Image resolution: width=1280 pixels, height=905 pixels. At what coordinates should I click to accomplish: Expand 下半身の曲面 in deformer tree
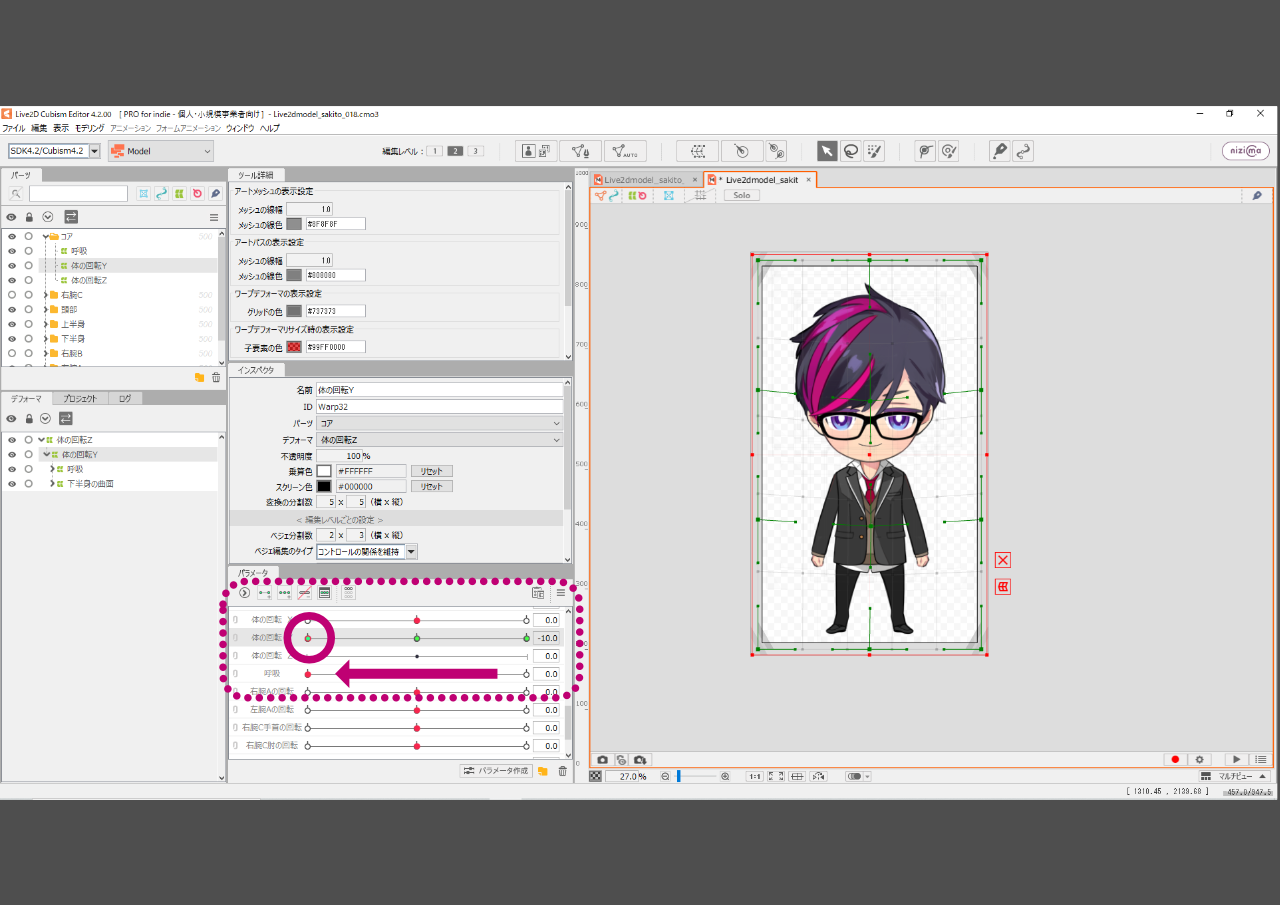pyautogui.click(x=52, y=484)
